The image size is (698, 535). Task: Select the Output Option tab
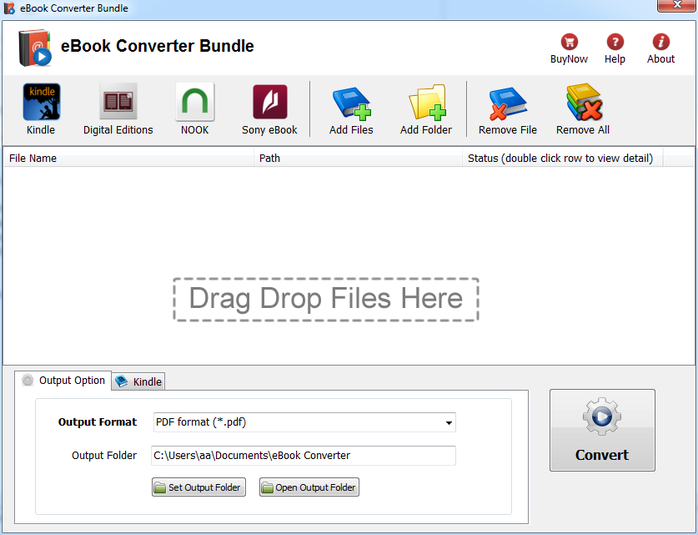63,381
